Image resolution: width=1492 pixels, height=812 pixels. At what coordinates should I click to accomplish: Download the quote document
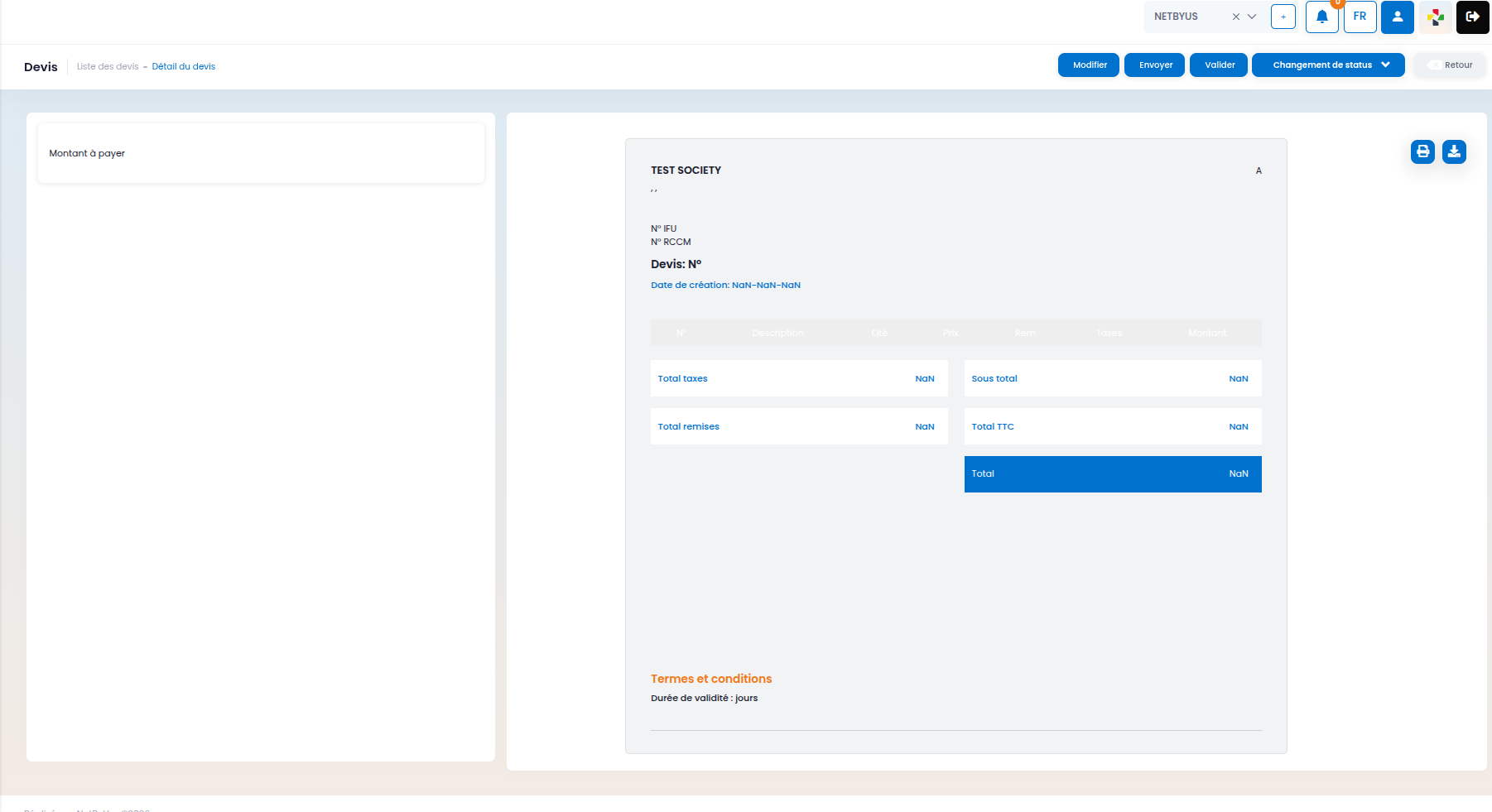(1454, 151)
